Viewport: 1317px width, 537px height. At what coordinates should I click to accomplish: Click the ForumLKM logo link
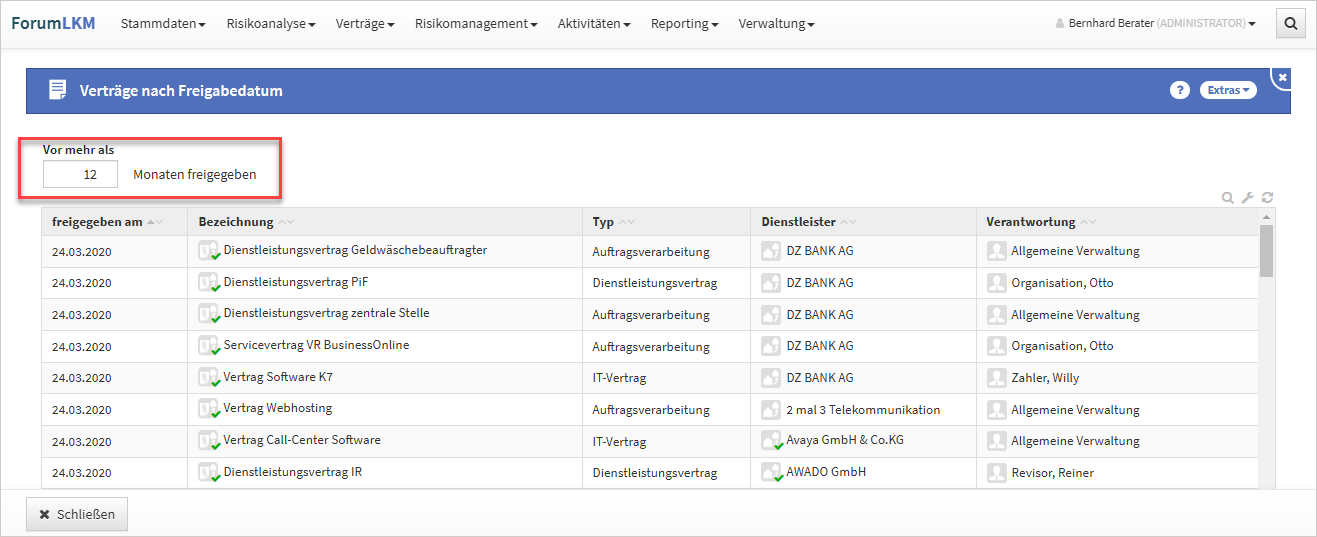click(53, 23)
